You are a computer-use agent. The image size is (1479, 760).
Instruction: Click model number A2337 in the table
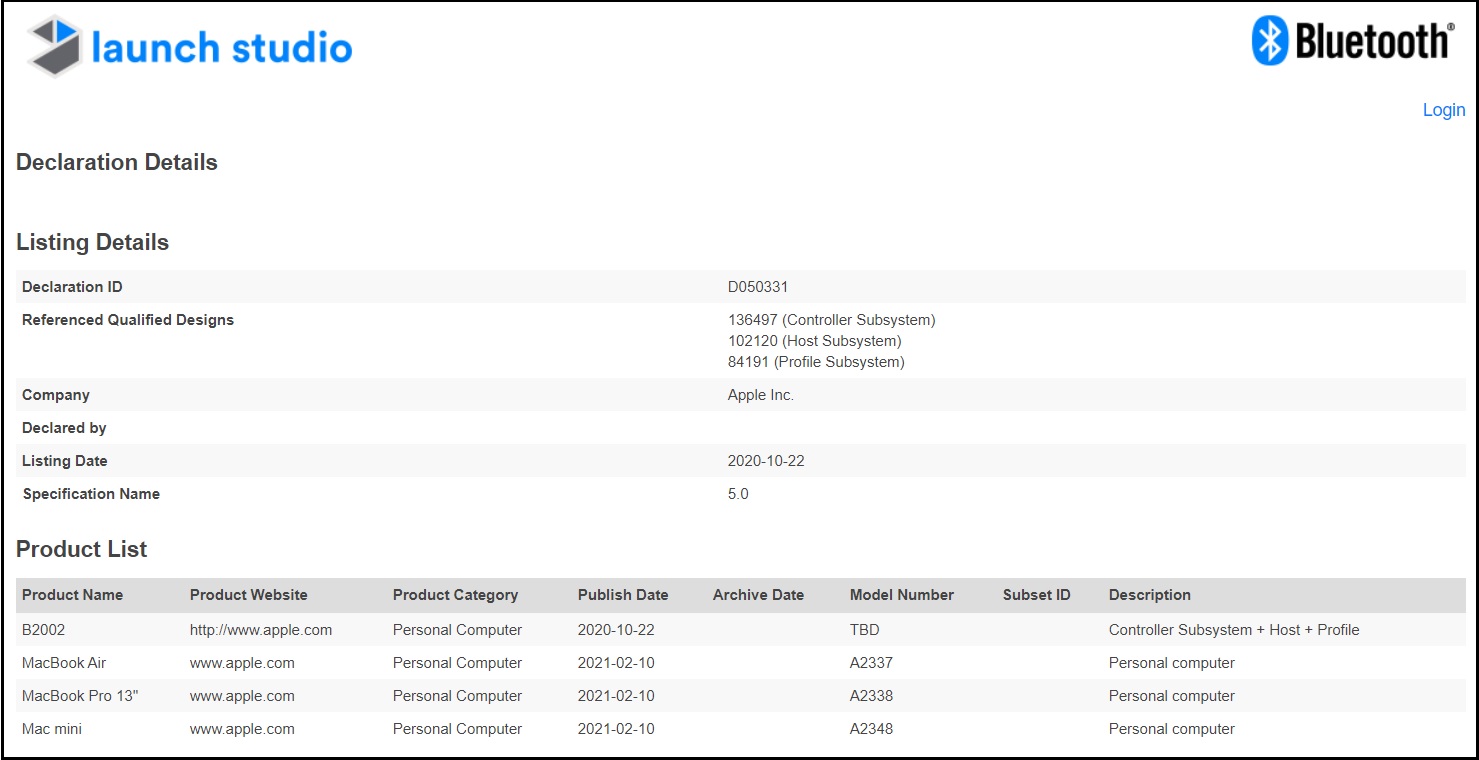(x=871, y=663)
